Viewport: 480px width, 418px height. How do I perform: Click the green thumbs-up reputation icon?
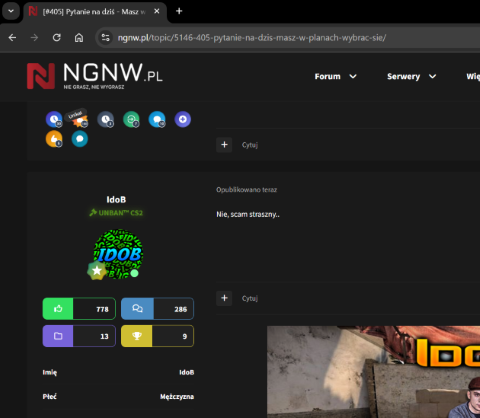point(58,309)
